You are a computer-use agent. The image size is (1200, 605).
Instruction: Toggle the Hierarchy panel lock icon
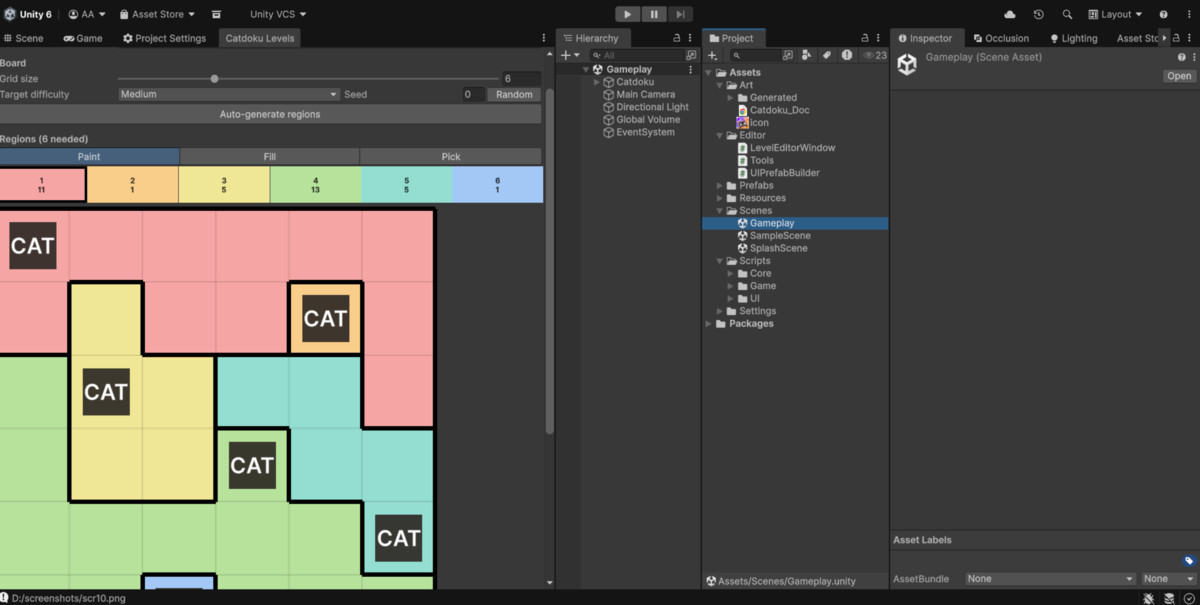click(677, 38)
